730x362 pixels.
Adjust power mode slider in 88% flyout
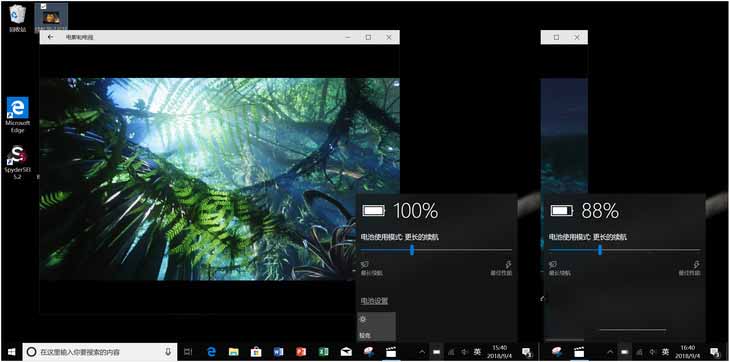(x=624, y=250)
